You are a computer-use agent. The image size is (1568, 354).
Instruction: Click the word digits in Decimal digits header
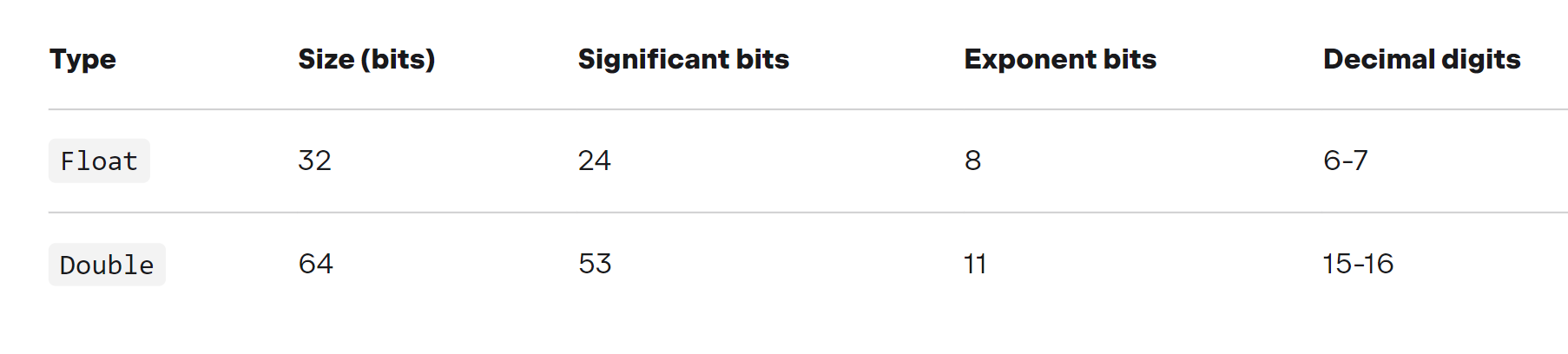(1481, 59)
